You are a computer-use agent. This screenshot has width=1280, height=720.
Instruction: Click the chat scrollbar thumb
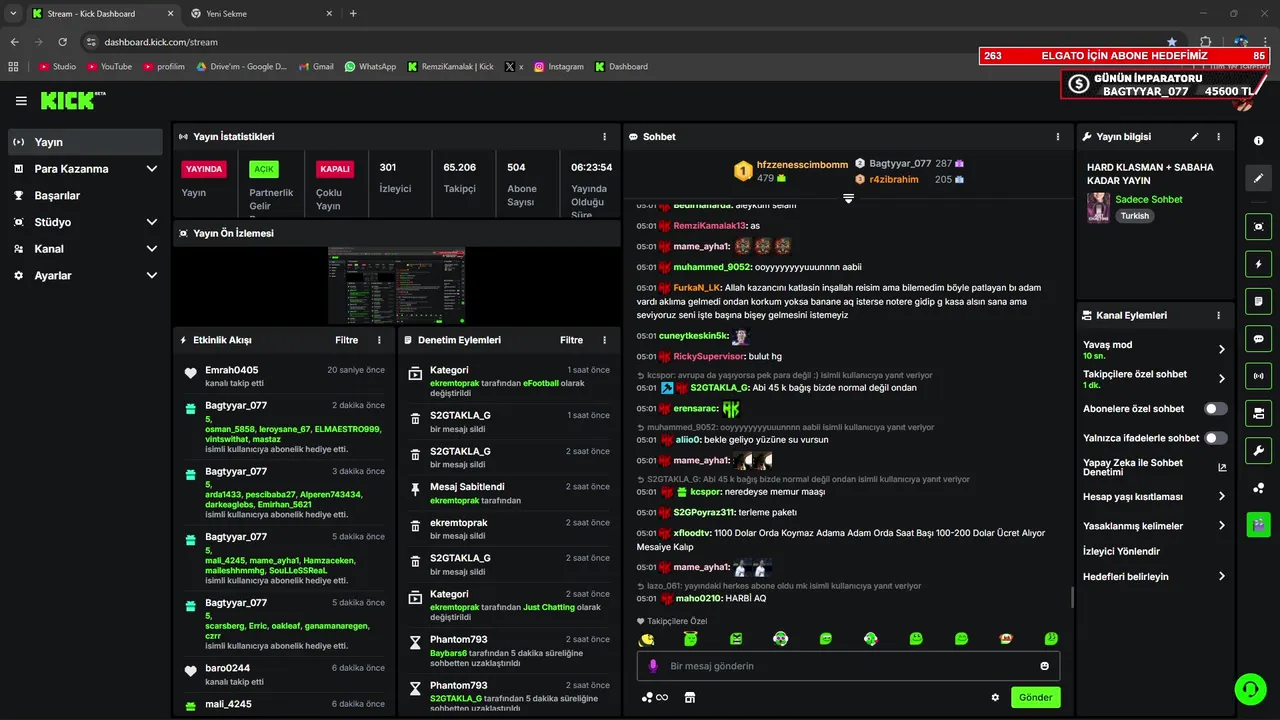[x=1074, y=597]
